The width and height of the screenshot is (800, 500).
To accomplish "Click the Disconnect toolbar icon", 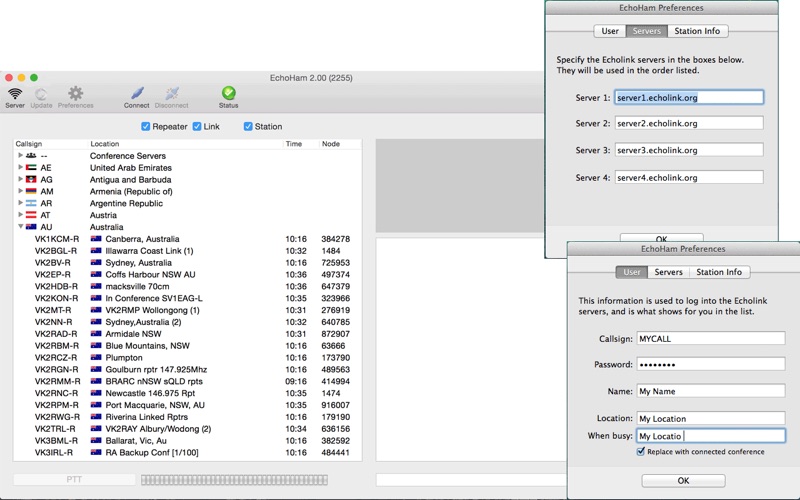I will tap(171, 93).
